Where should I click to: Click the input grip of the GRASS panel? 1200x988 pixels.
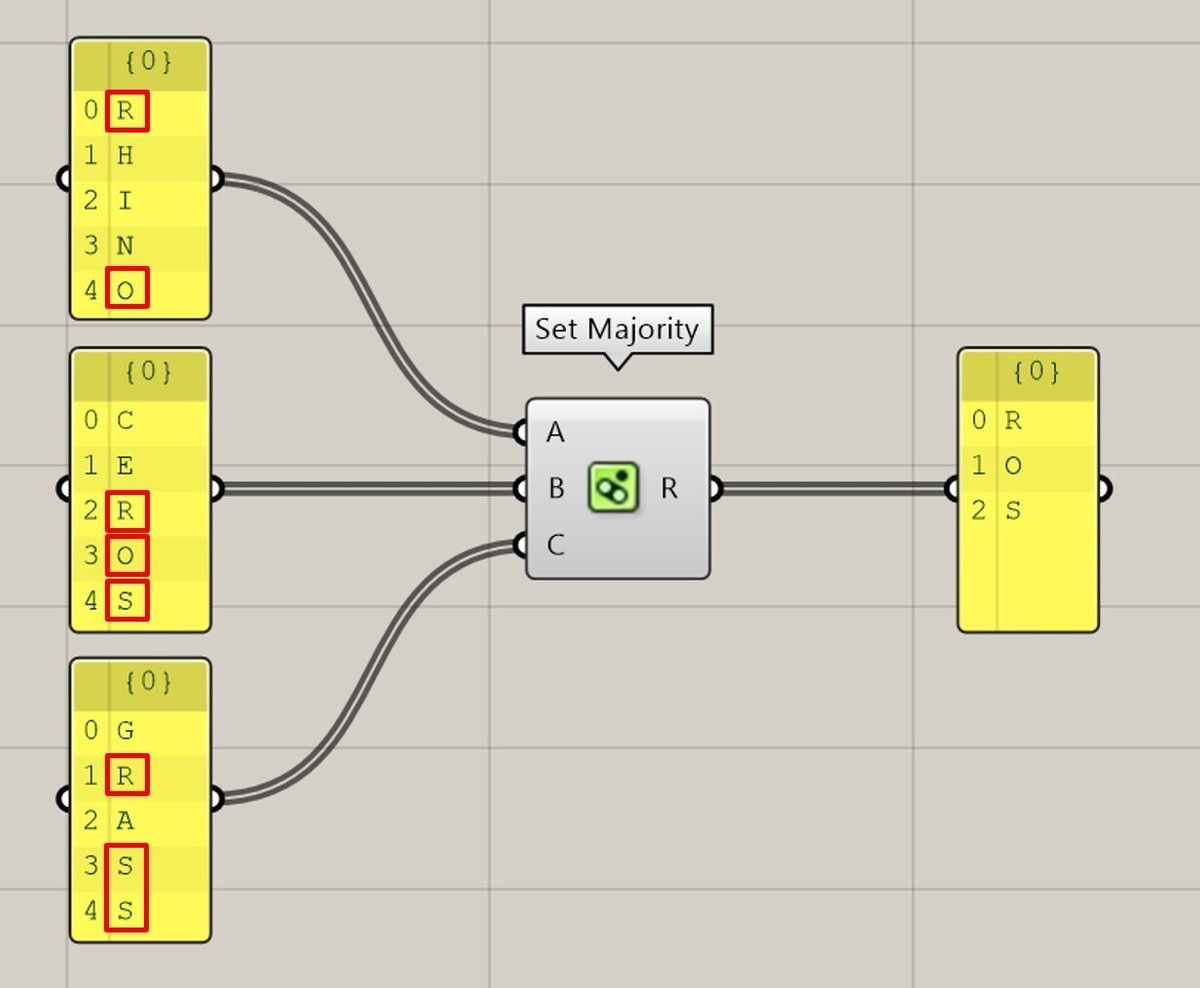(65, 799)
